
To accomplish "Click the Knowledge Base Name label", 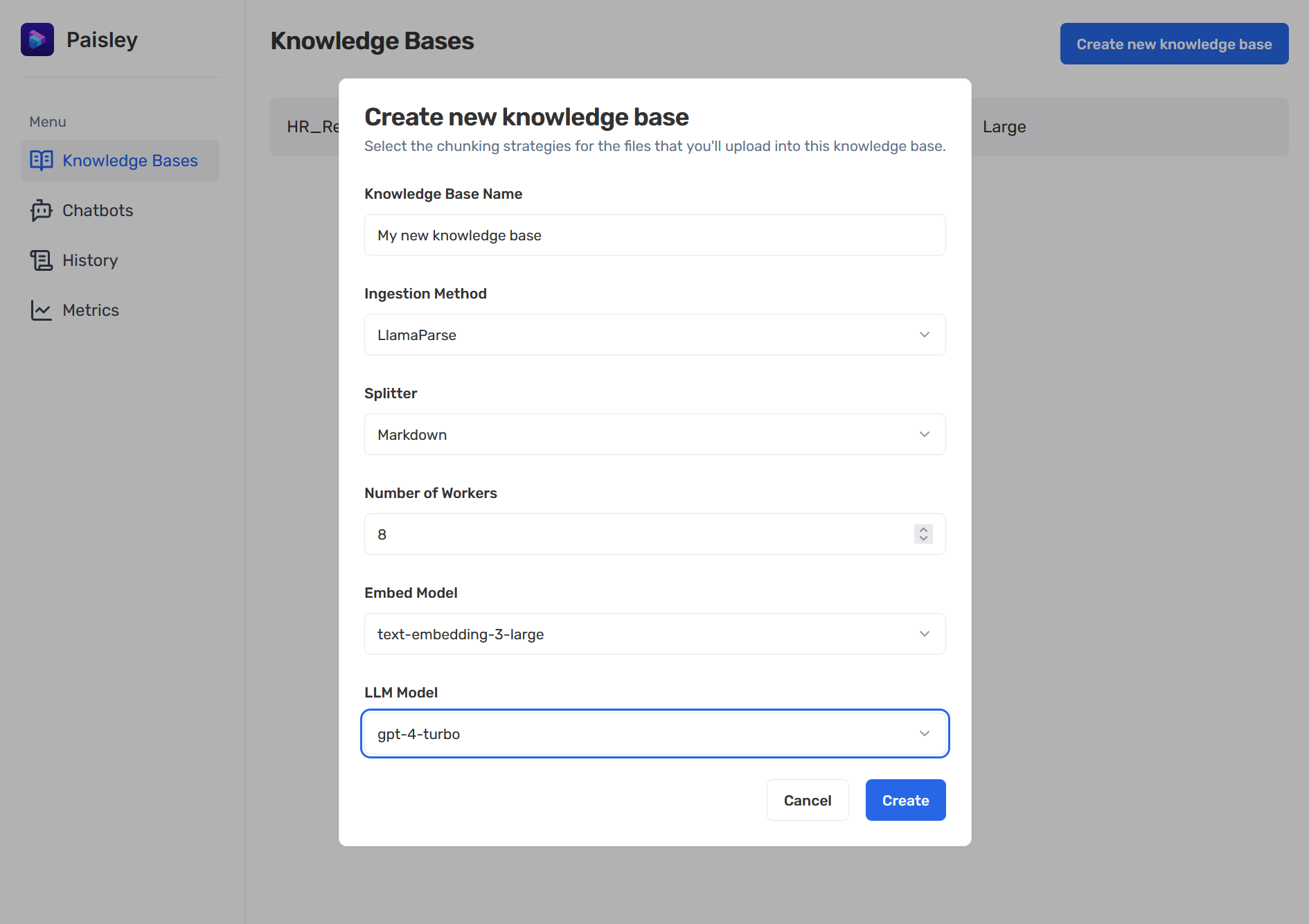I will pos(443,194).
